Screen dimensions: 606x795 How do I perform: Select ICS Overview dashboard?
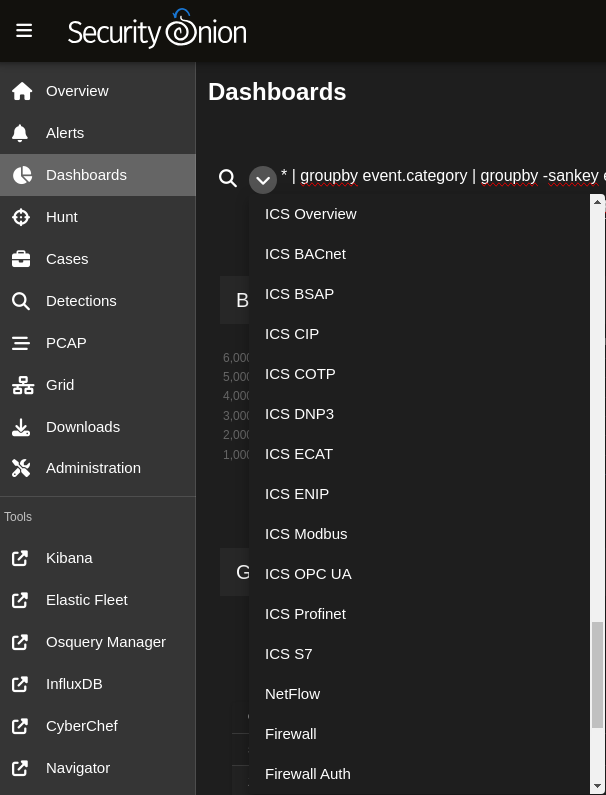coord(419,214)
